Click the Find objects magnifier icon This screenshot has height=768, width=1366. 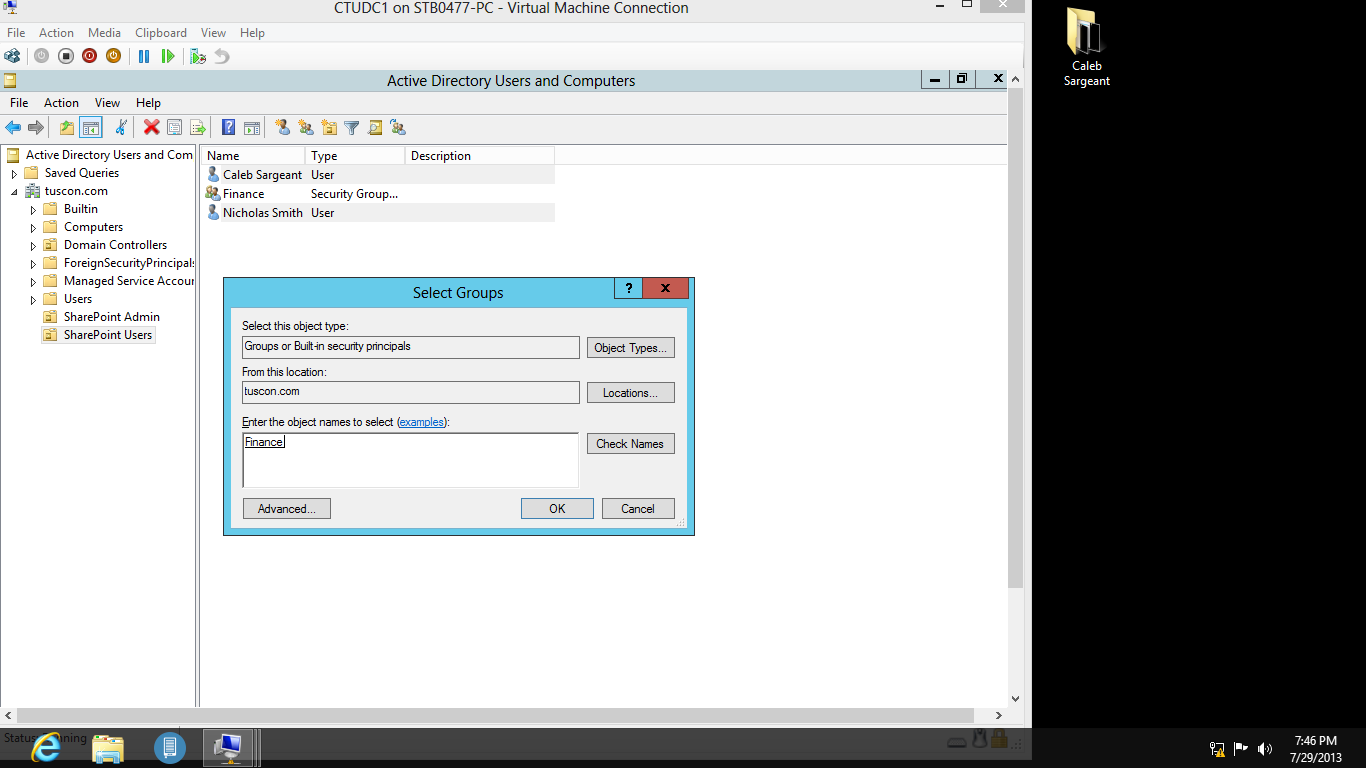click(375, 127)
